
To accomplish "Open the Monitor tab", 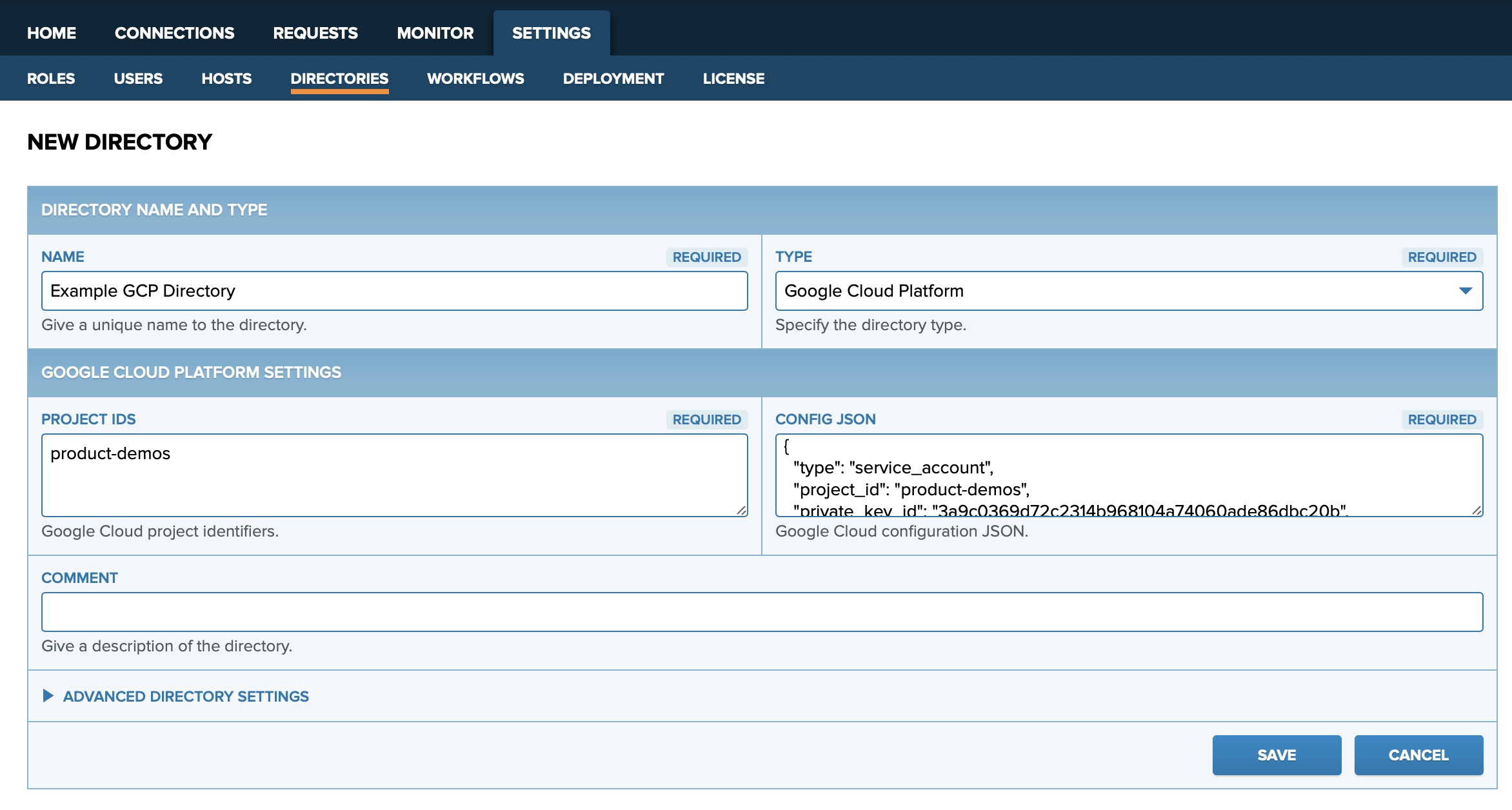I will pyautogui.click(x=435, y=33).
